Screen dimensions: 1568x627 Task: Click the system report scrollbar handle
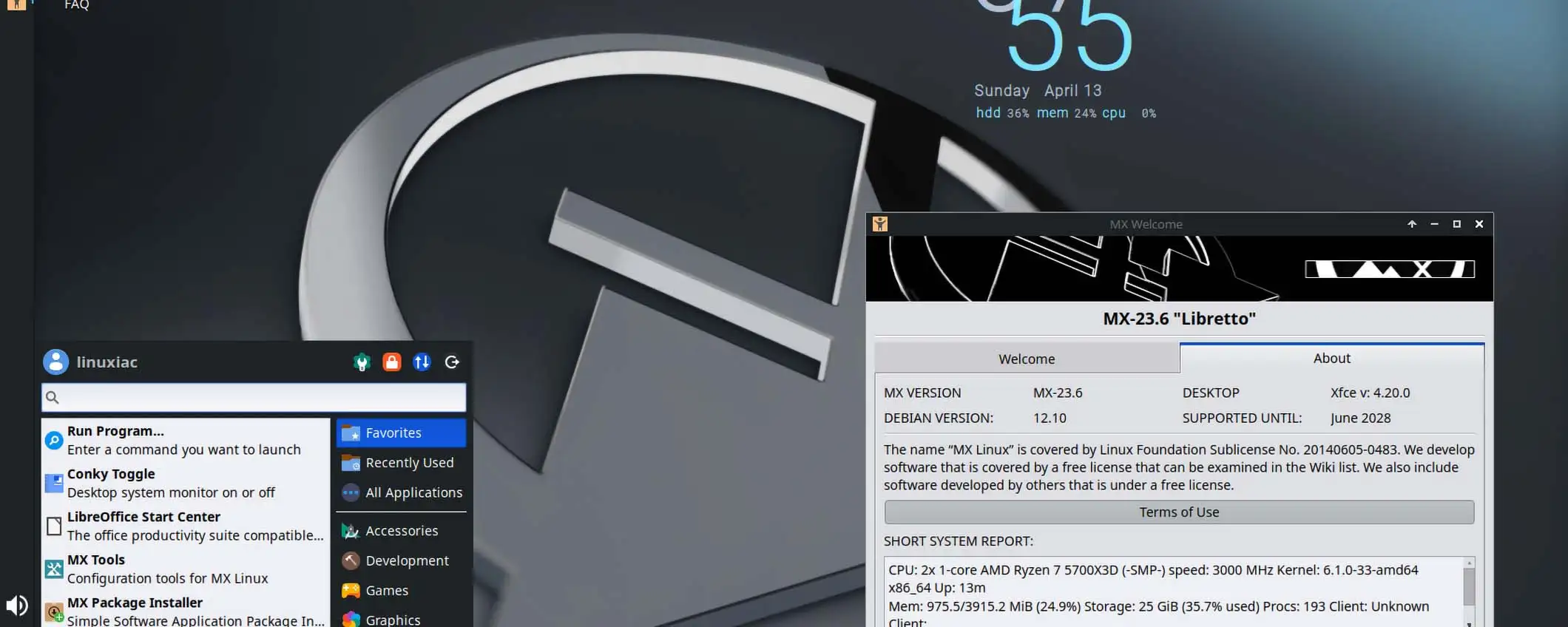click(1469, 587)
